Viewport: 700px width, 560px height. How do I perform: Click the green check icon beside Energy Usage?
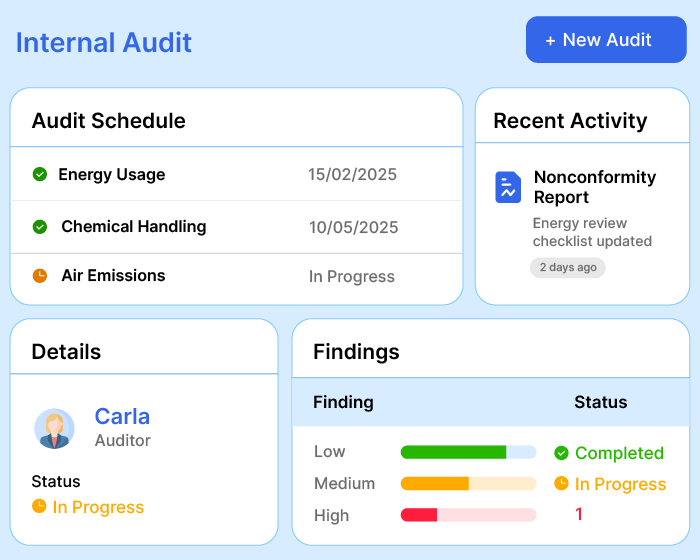pyautogui.click(x=40, y=175)
